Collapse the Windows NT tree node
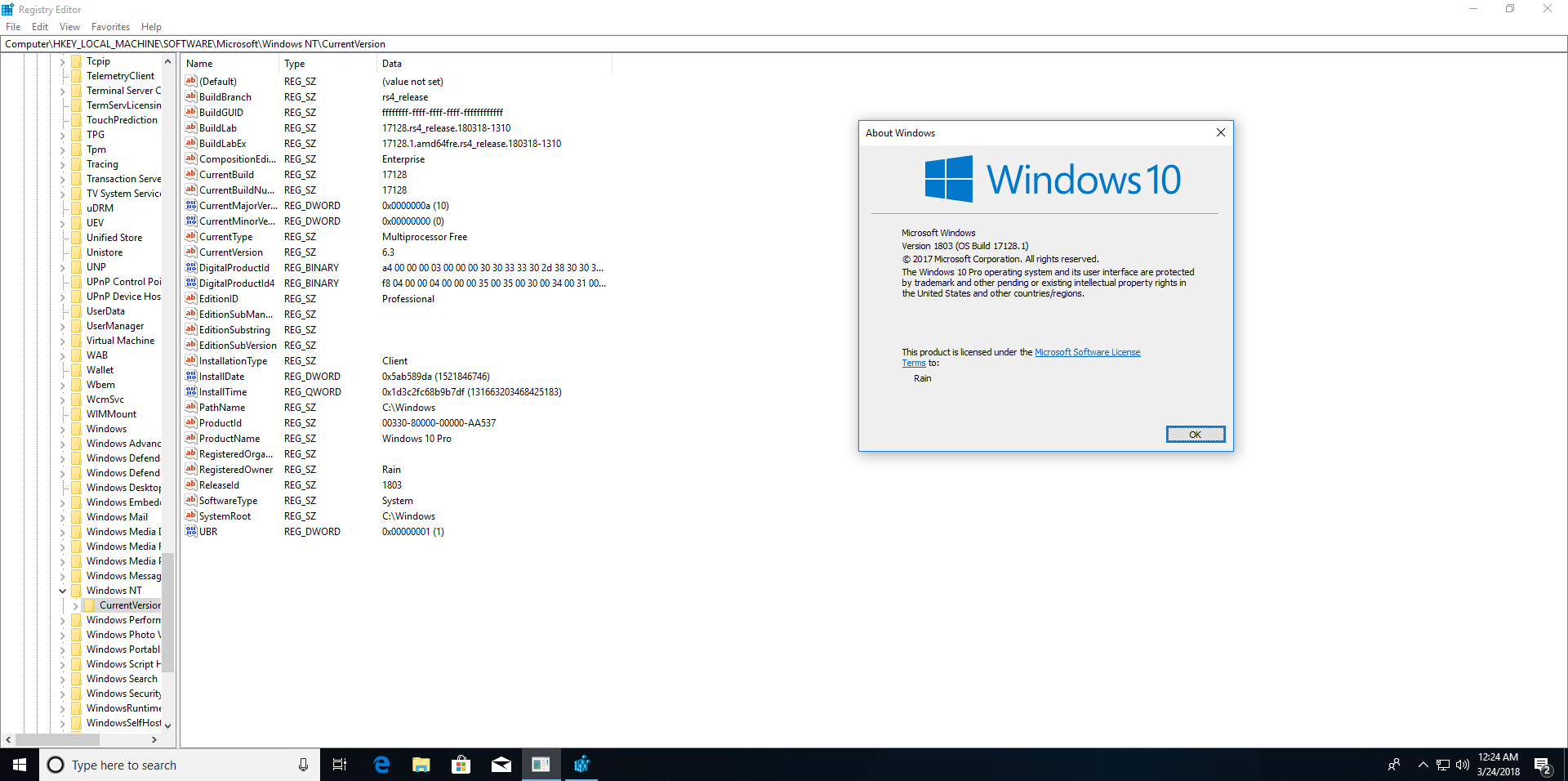1568x781 pixels. coord(62,591)
